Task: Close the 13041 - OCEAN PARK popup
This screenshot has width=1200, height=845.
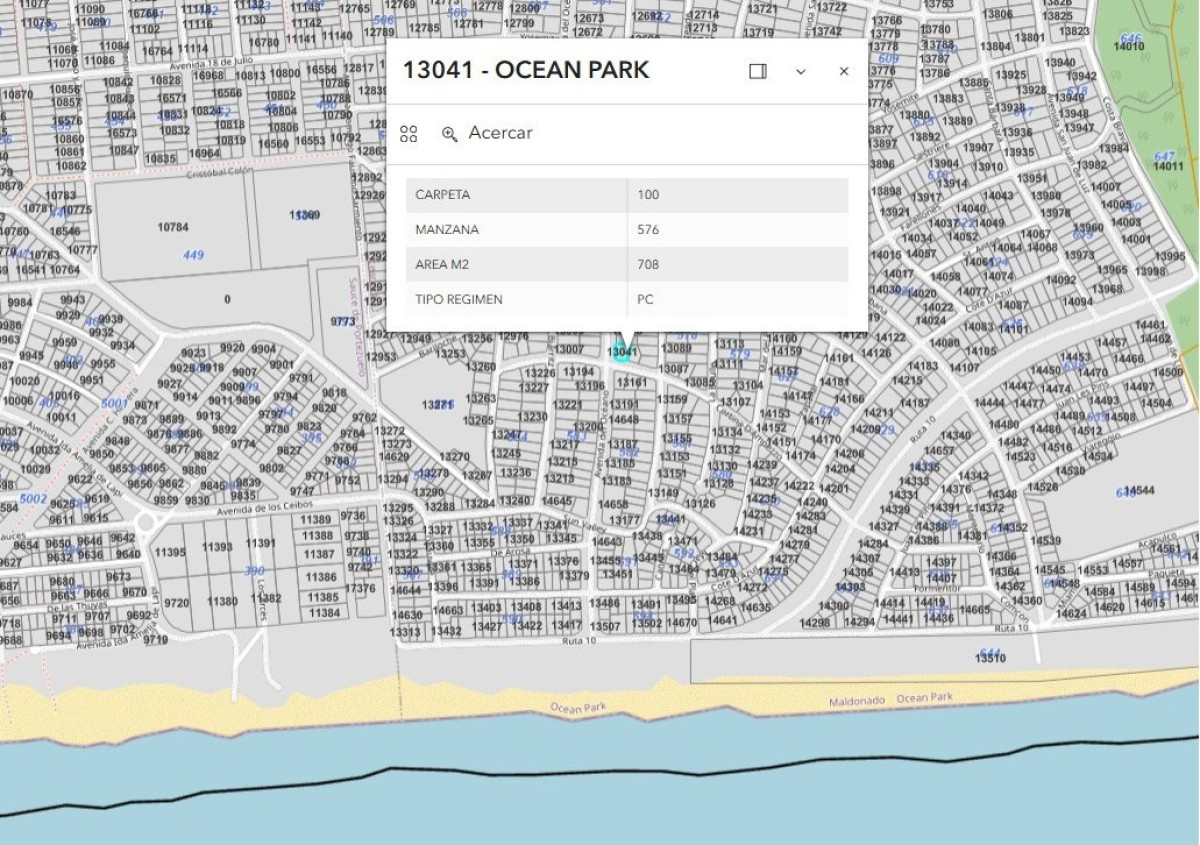Action: [x=843, y=71]
